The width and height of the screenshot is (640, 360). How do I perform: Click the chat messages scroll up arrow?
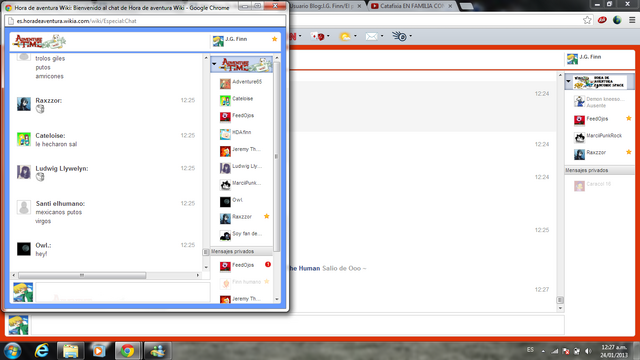click(206, 58)
